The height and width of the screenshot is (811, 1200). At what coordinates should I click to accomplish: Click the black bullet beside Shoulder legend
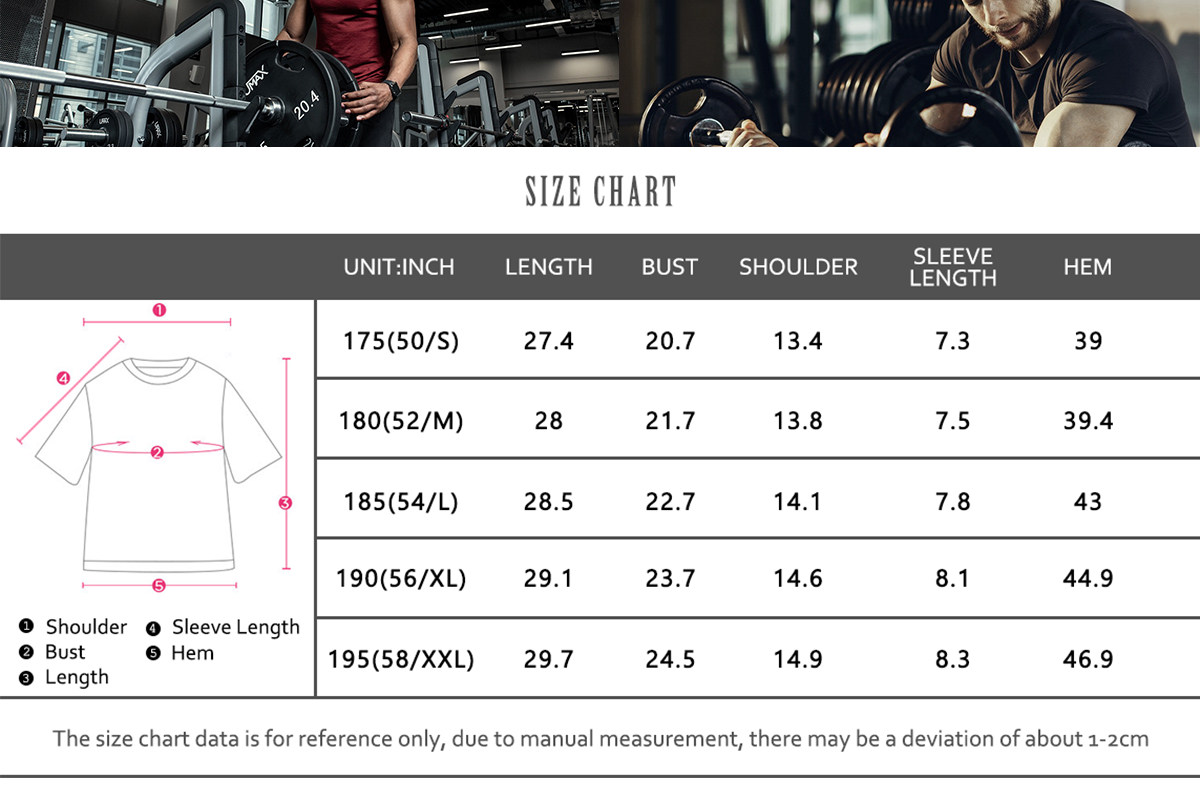26,627
